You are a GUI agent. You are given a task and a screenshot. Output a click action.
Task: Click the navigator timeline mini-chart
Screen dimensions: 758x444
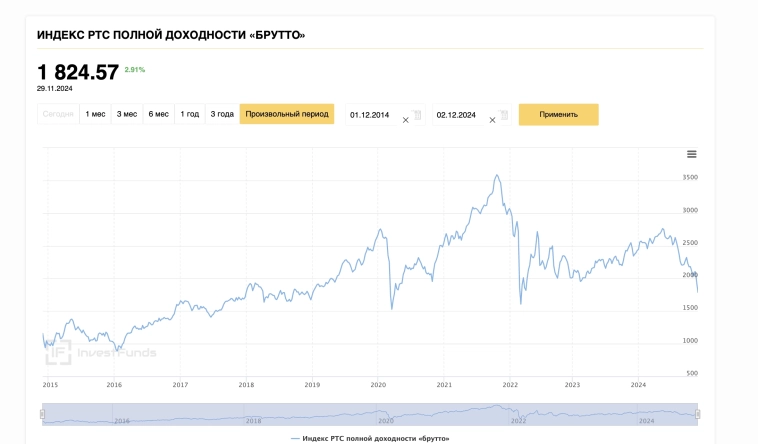370,414
